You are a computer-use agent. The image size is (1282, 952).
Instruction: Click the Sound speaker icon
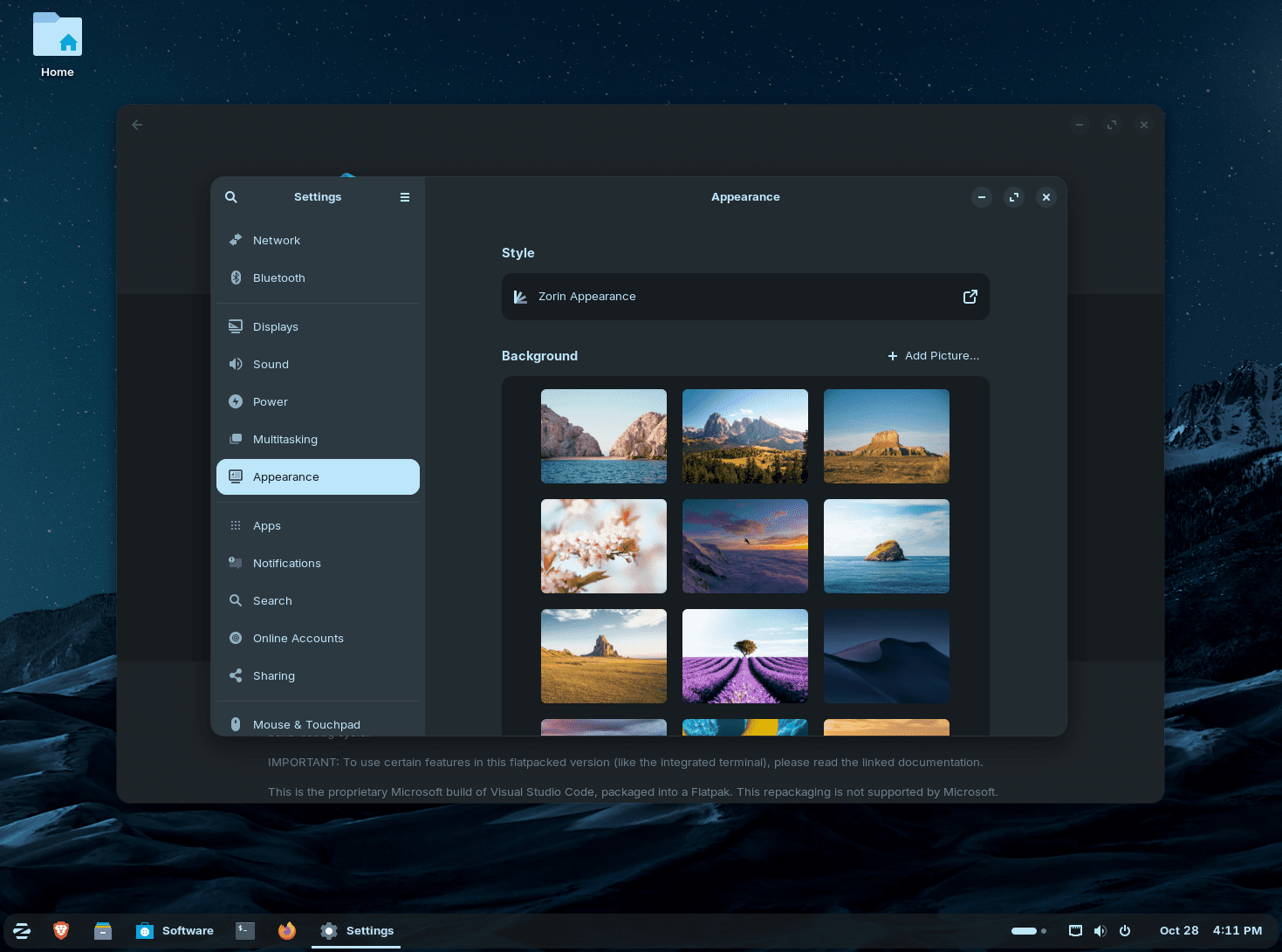click(235, 364)
